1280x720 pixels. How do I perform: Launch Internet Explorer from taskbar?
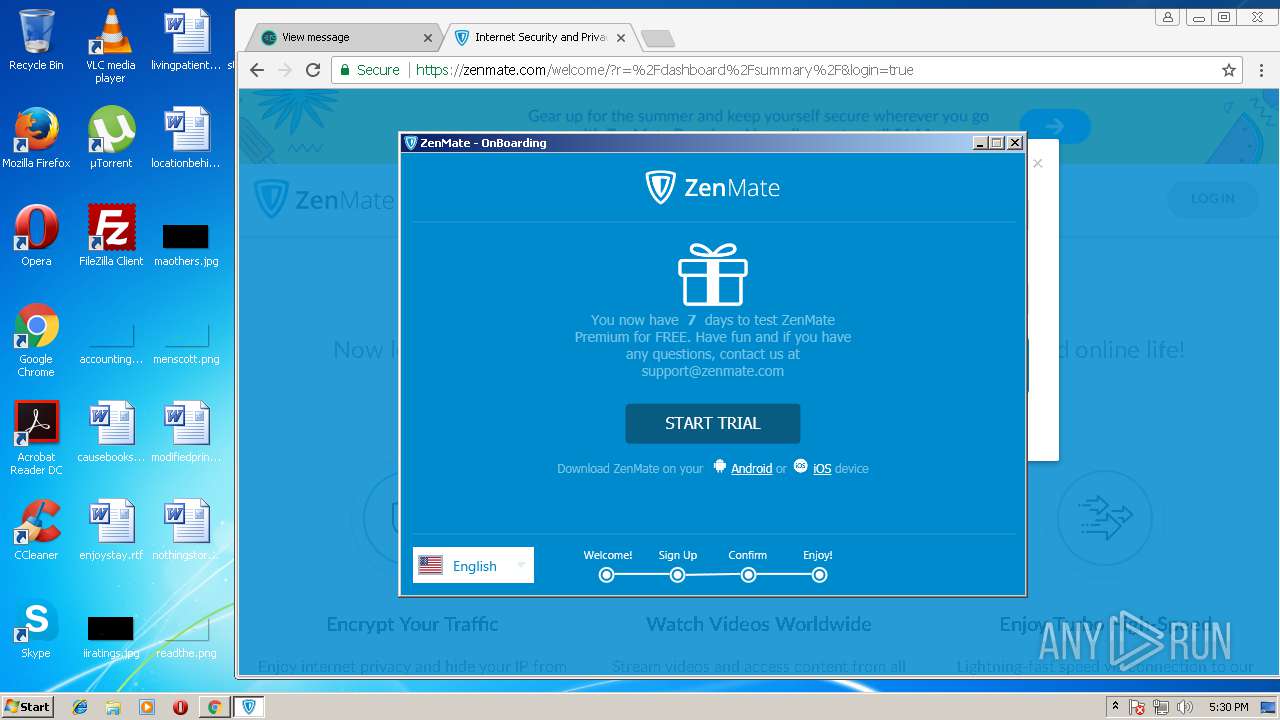(x=80, y=707)
